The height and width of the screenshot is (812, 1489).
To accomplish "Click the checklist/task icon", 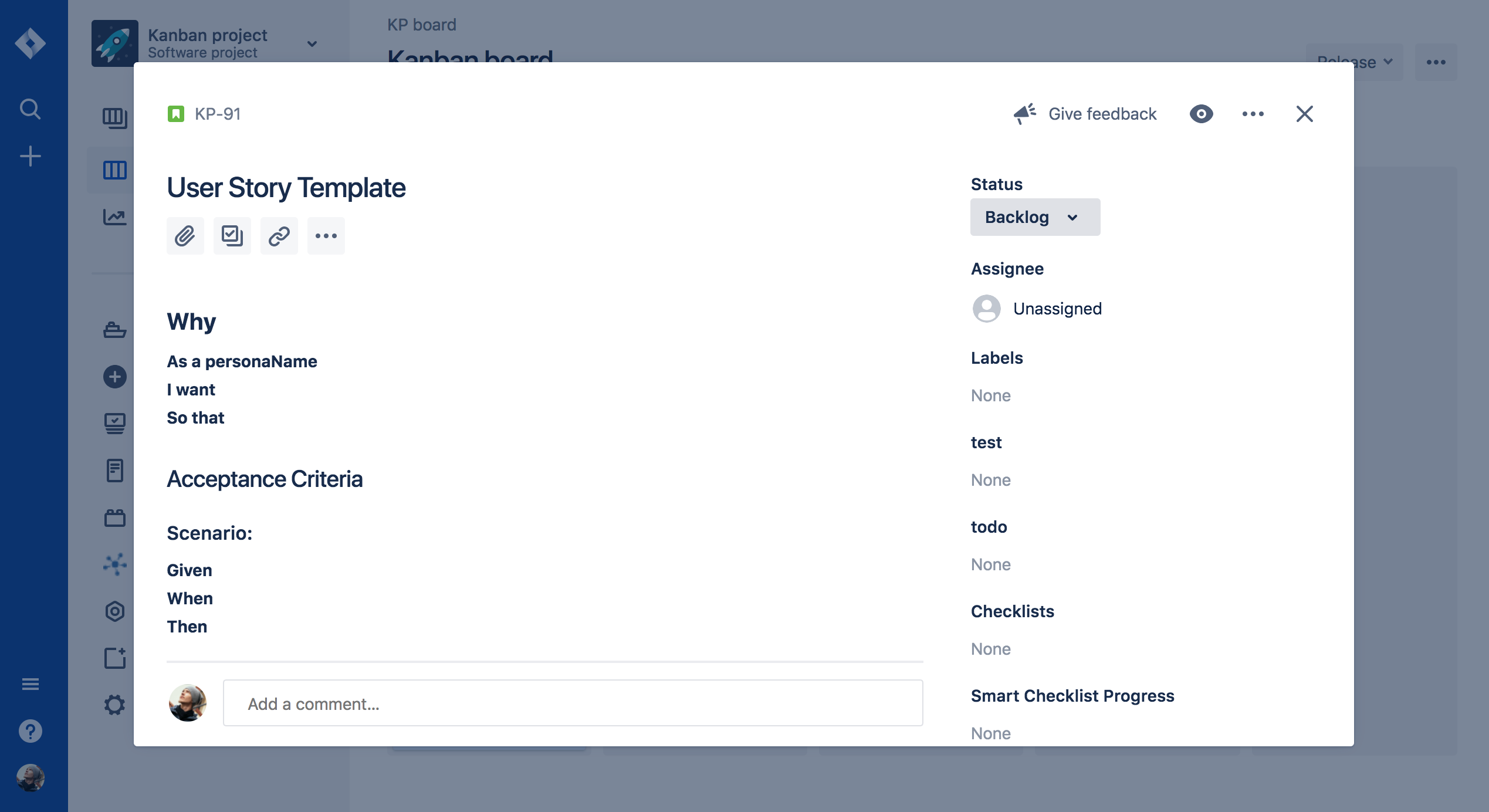I will 231,235.
